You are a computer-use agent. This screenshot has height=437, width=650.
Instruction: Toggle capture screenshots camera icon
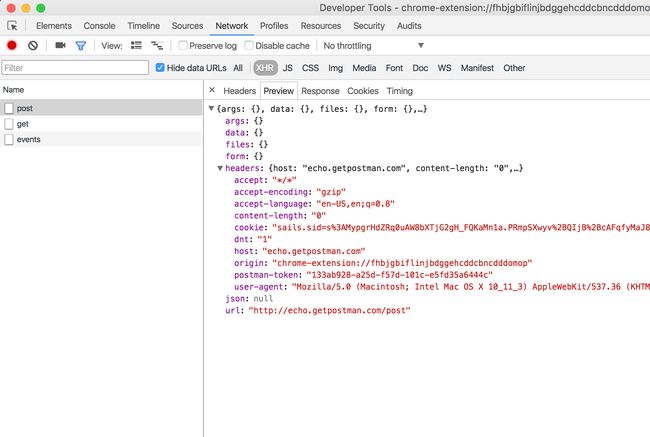[x=61, y=45]
